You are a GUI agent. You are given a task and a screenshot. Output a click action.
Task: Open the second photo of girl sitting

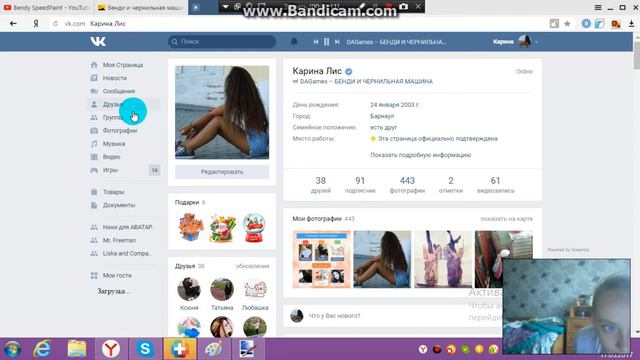[x=382, y=259]
